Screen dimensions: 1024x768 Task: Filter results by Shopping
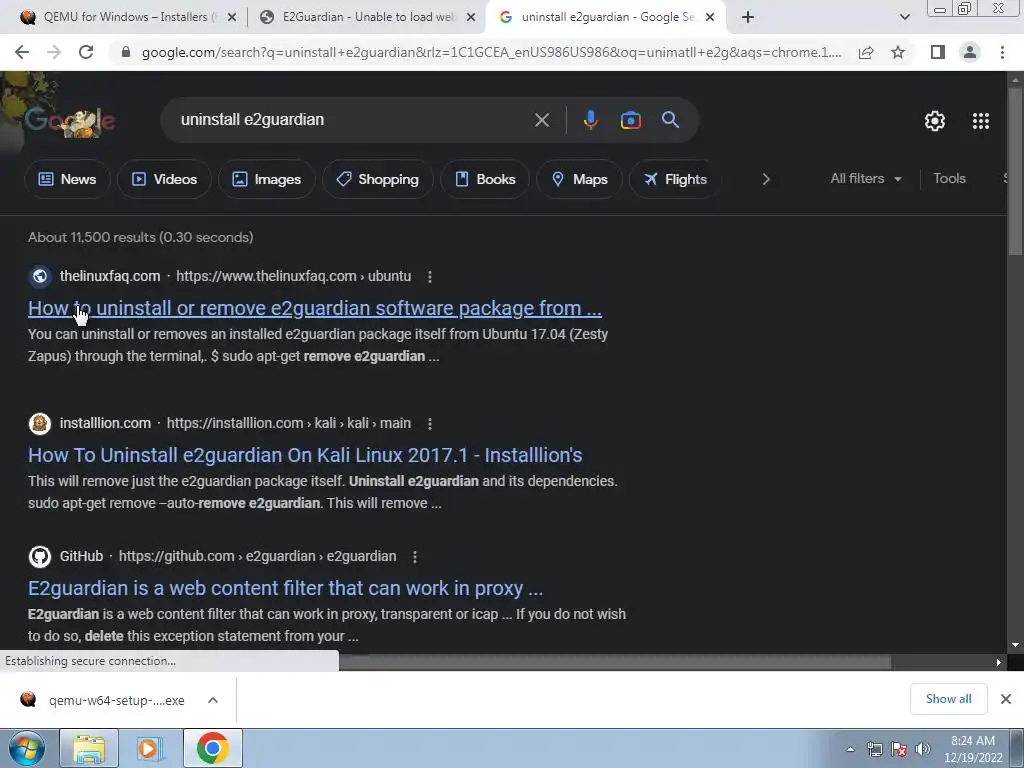pyautogui.click(x=377, y=179)
